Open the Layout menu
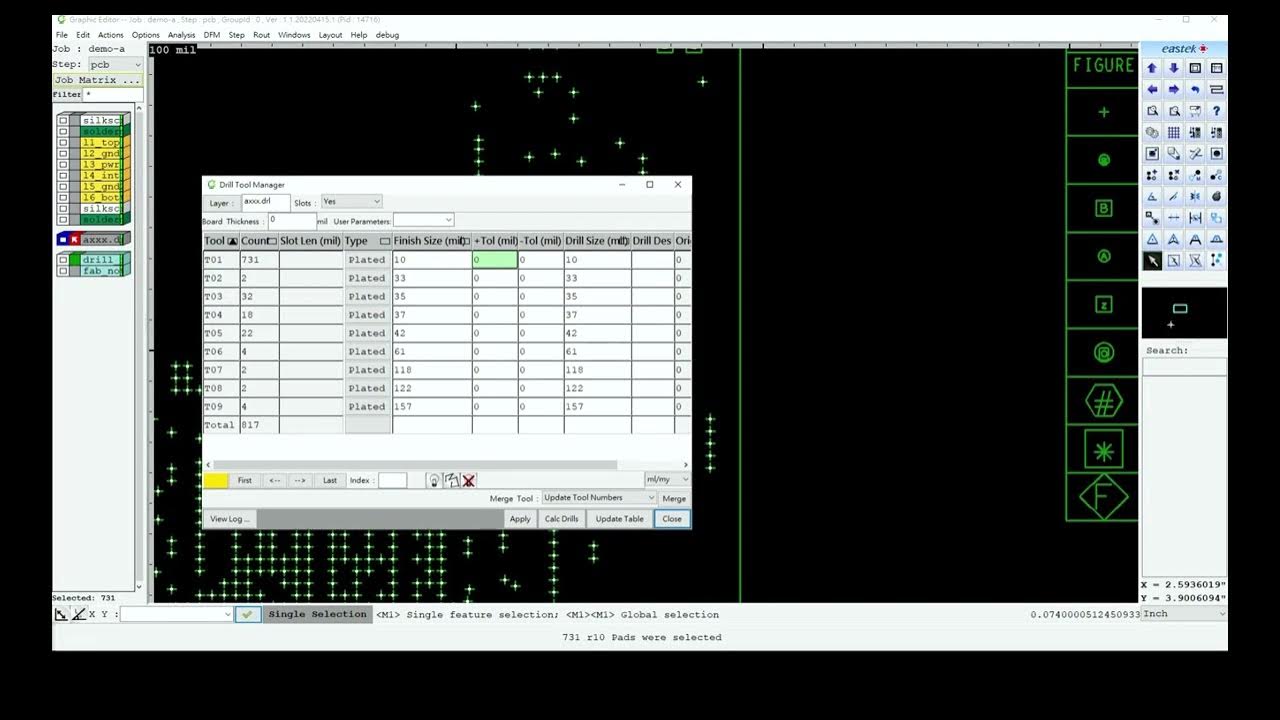Image resolution: width=1280 pixels, height=720 pixels. pyautogui.click(x=330, y=35)
